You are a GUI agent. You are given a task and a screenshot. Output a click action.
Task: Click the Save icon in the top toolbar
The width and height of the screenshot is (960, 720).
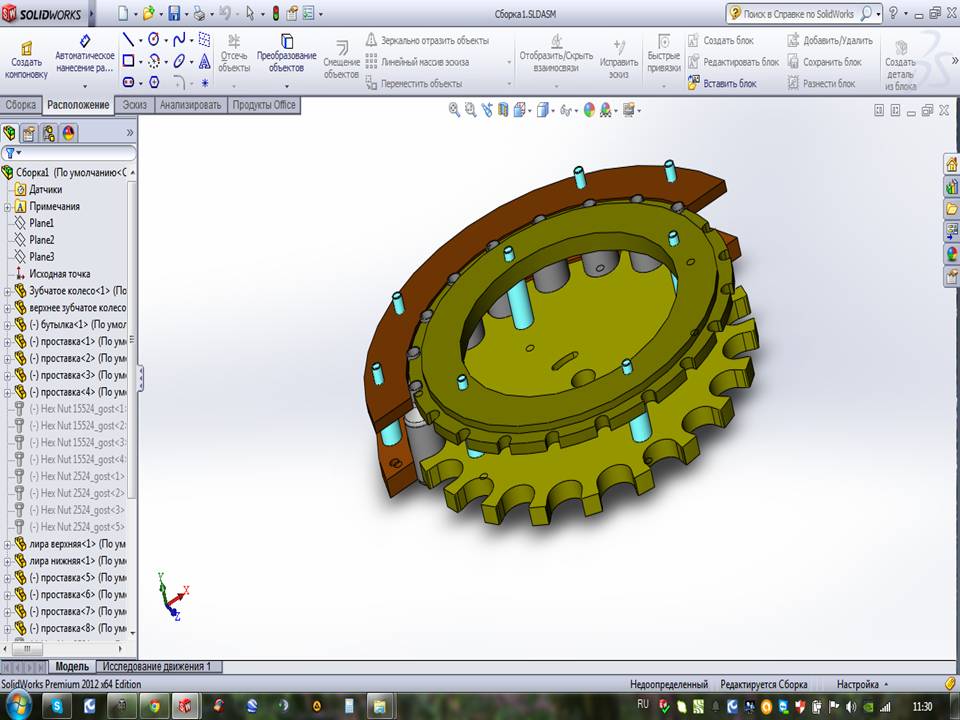click(175, 14)
